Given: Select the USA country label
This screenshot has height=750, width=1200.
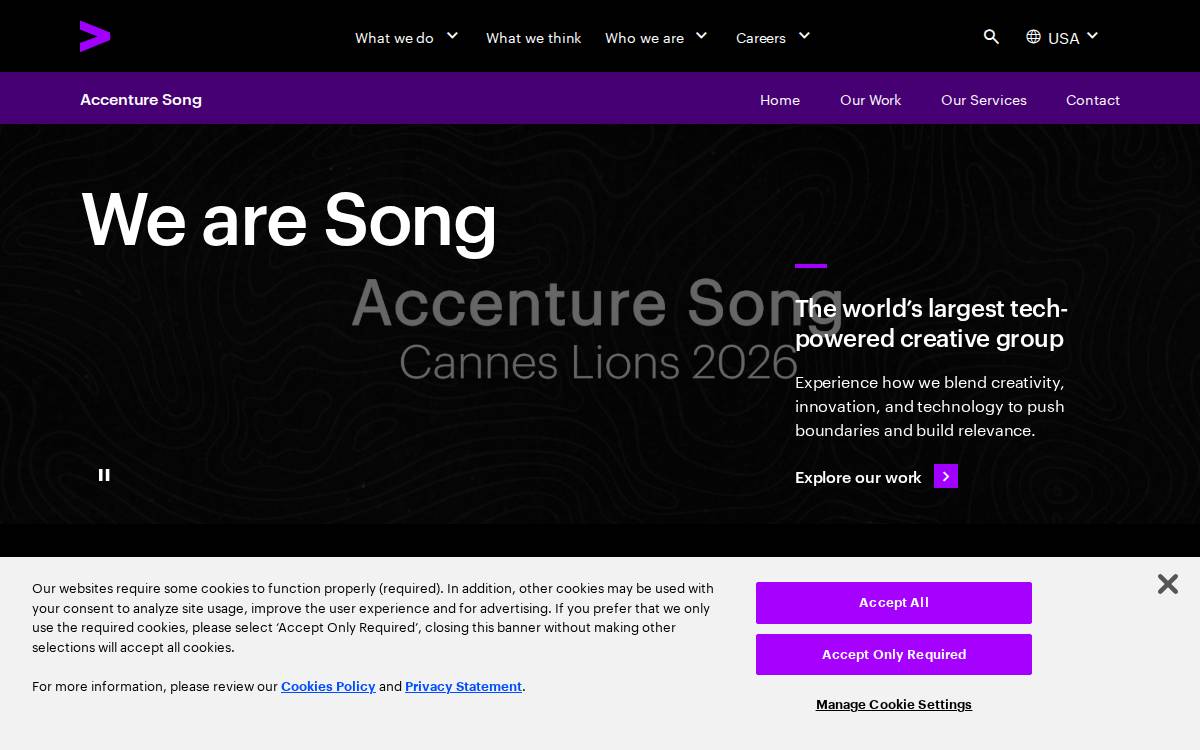Looking at the screenshot, I should click(1063, 38).
